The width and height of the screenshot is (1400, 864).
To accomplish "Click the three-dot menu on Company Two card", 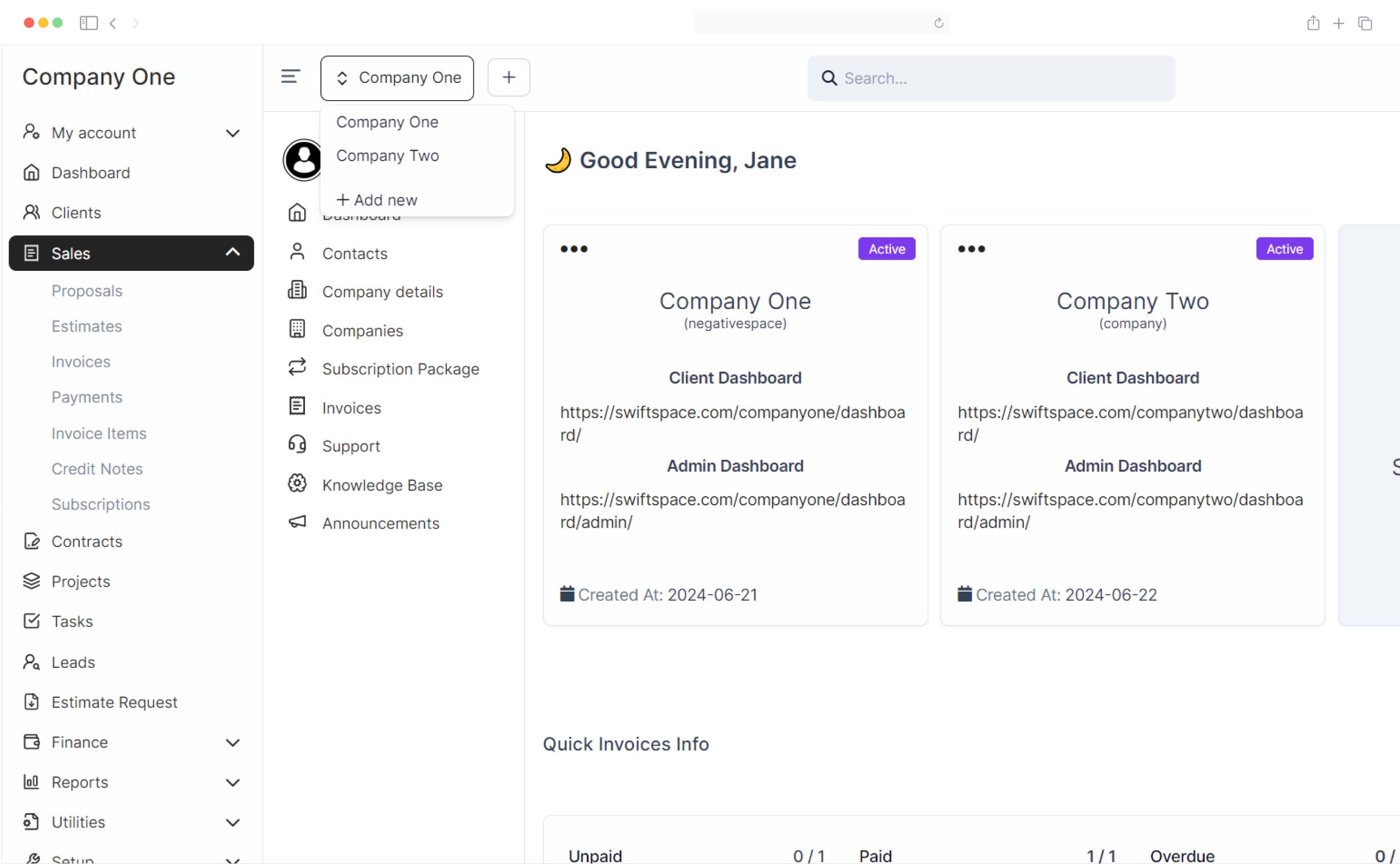I will point(970,249).
